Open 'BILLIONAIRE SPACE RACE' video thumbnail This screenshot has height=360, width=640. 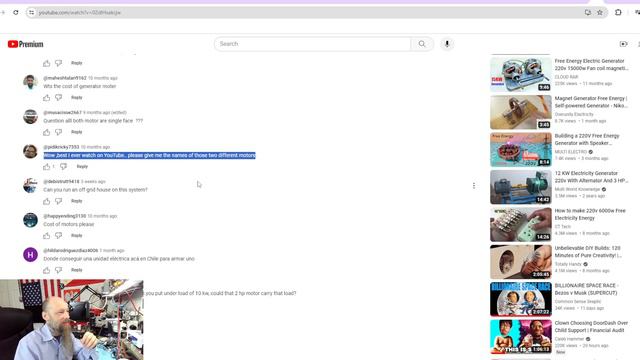click(520, 299)
